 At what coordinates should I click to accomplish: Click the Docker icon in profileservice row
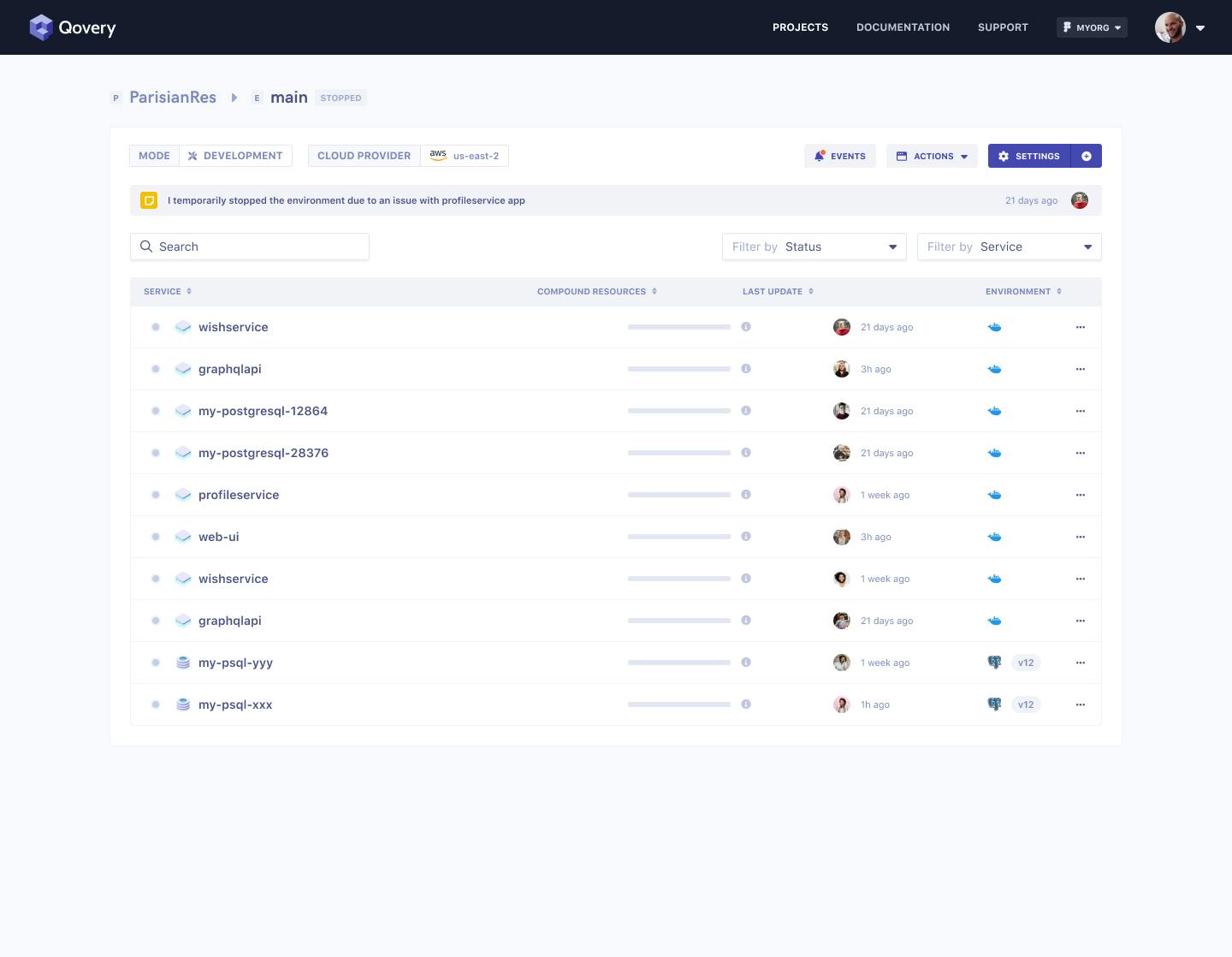[x=994, y=495]
